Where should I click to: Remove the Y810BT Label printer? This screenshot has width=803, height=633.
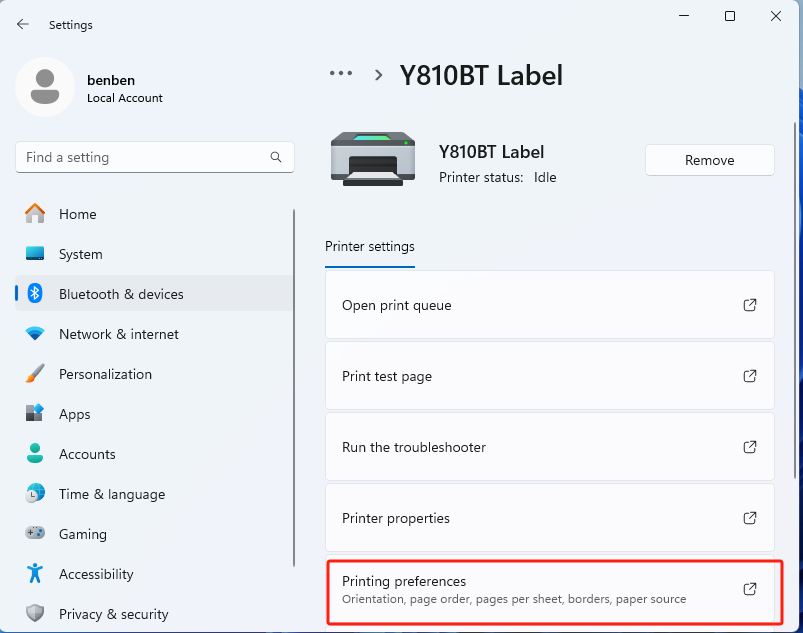coord(710,160)
